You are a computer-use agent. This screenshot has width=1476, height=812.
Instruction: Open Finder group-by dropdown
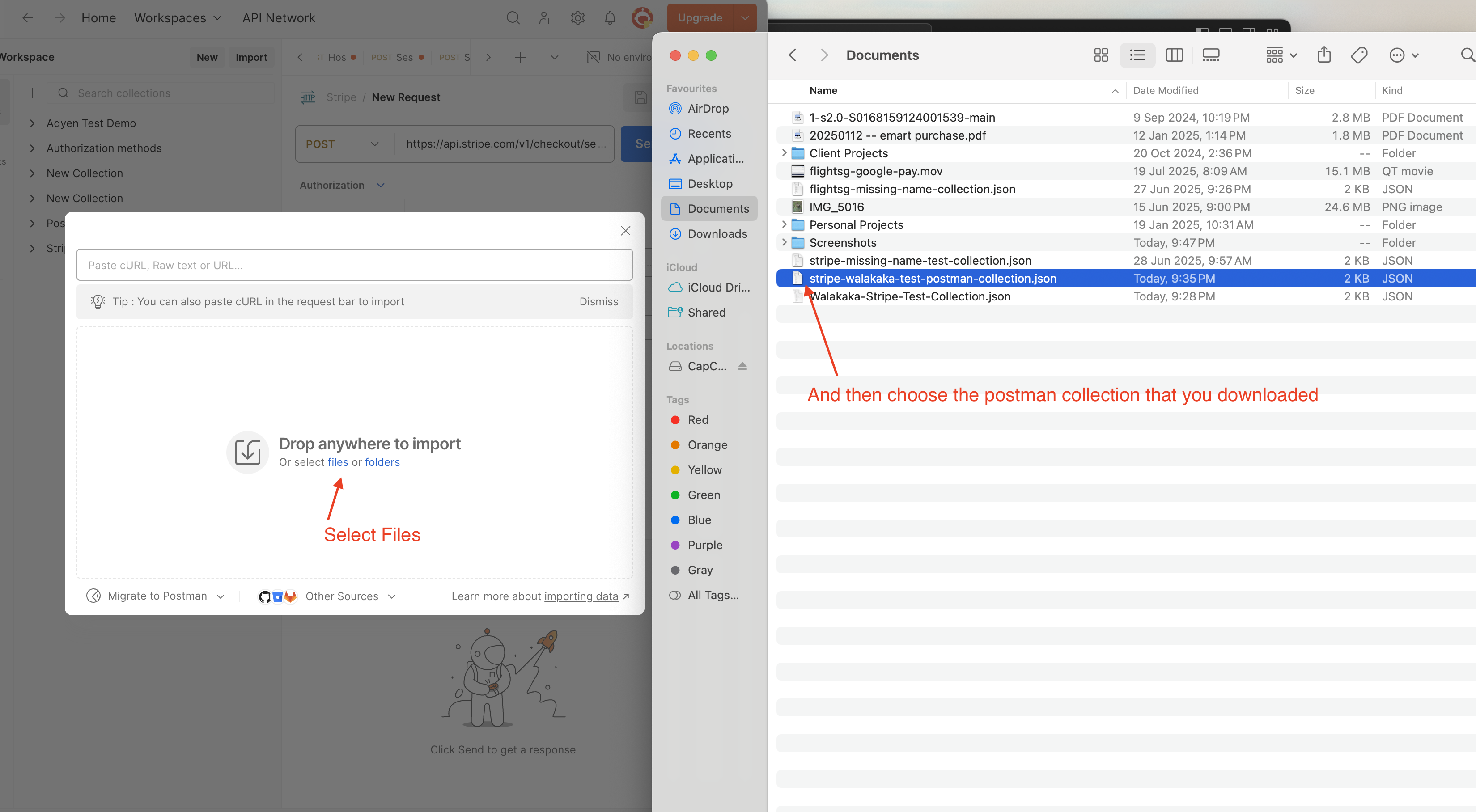click(x=1281, y=55)
